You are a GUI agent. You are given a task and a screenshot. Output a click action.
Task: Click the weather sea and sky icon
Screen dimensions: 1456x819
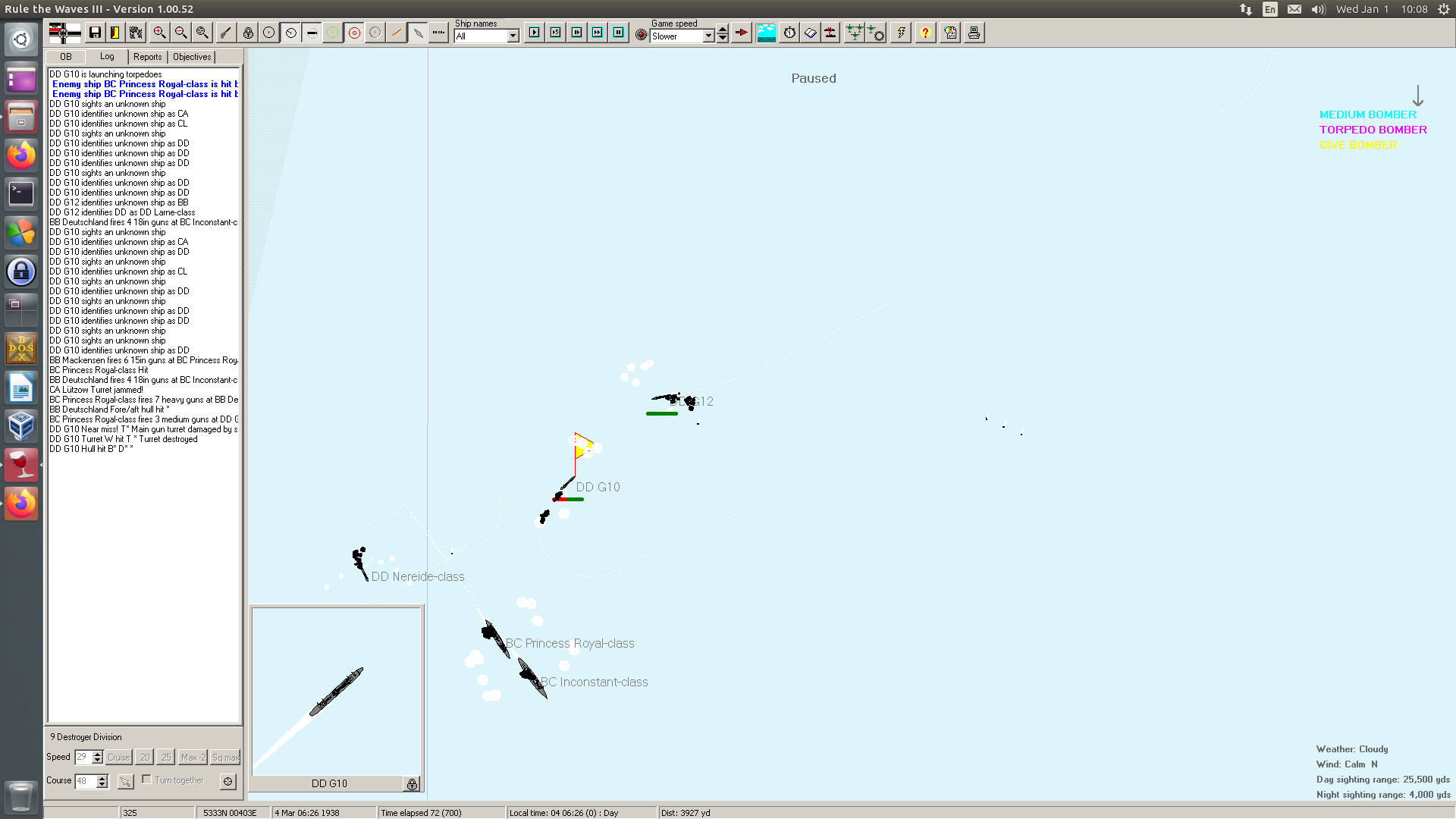pyautogui.click(x=766, y=33)
